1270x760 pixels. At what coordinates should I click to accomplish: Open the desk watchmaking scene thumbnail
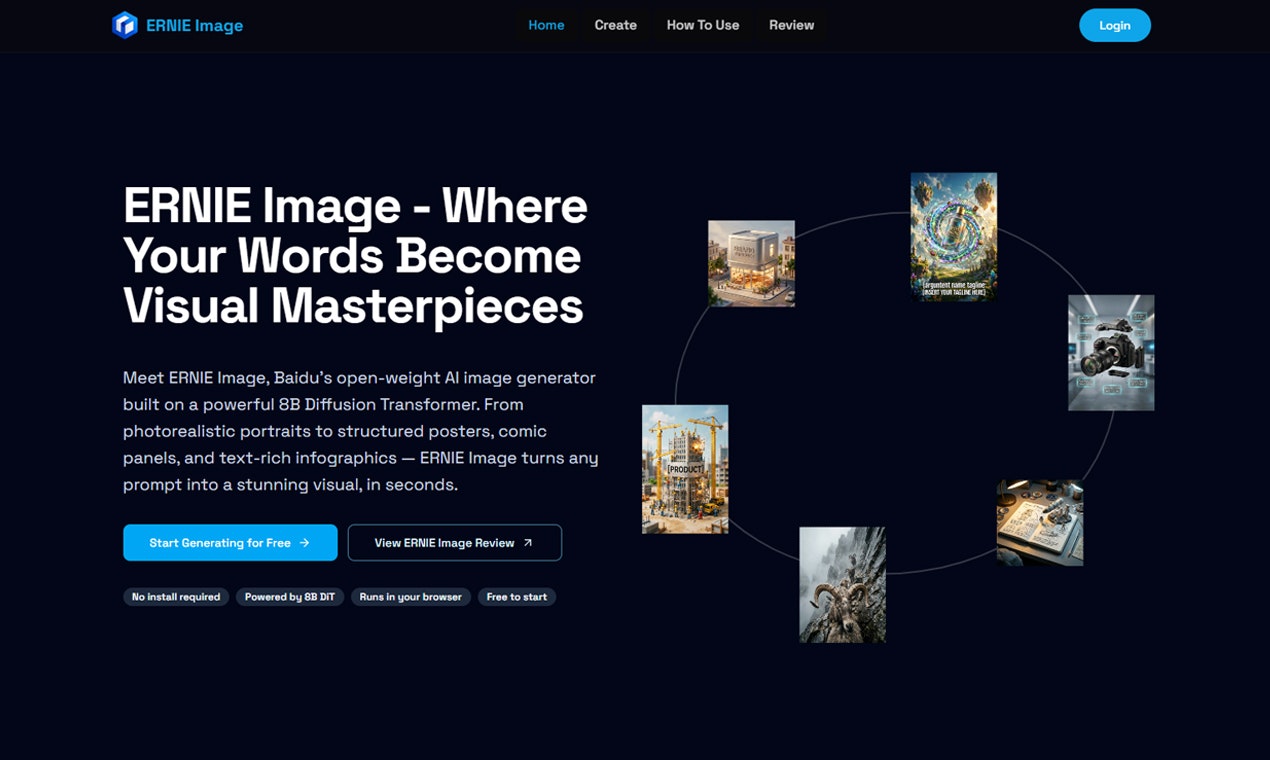click(x=1039, y=521)
